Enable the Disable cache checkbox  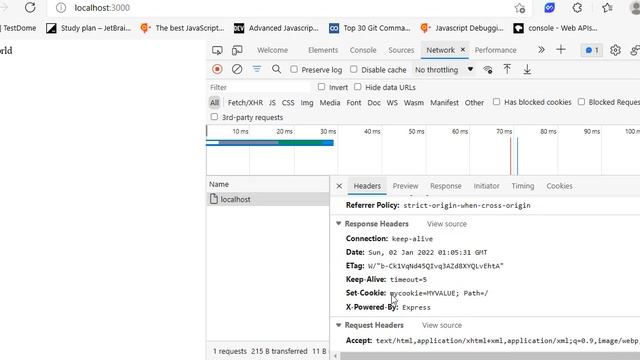[x=353, y=69]
